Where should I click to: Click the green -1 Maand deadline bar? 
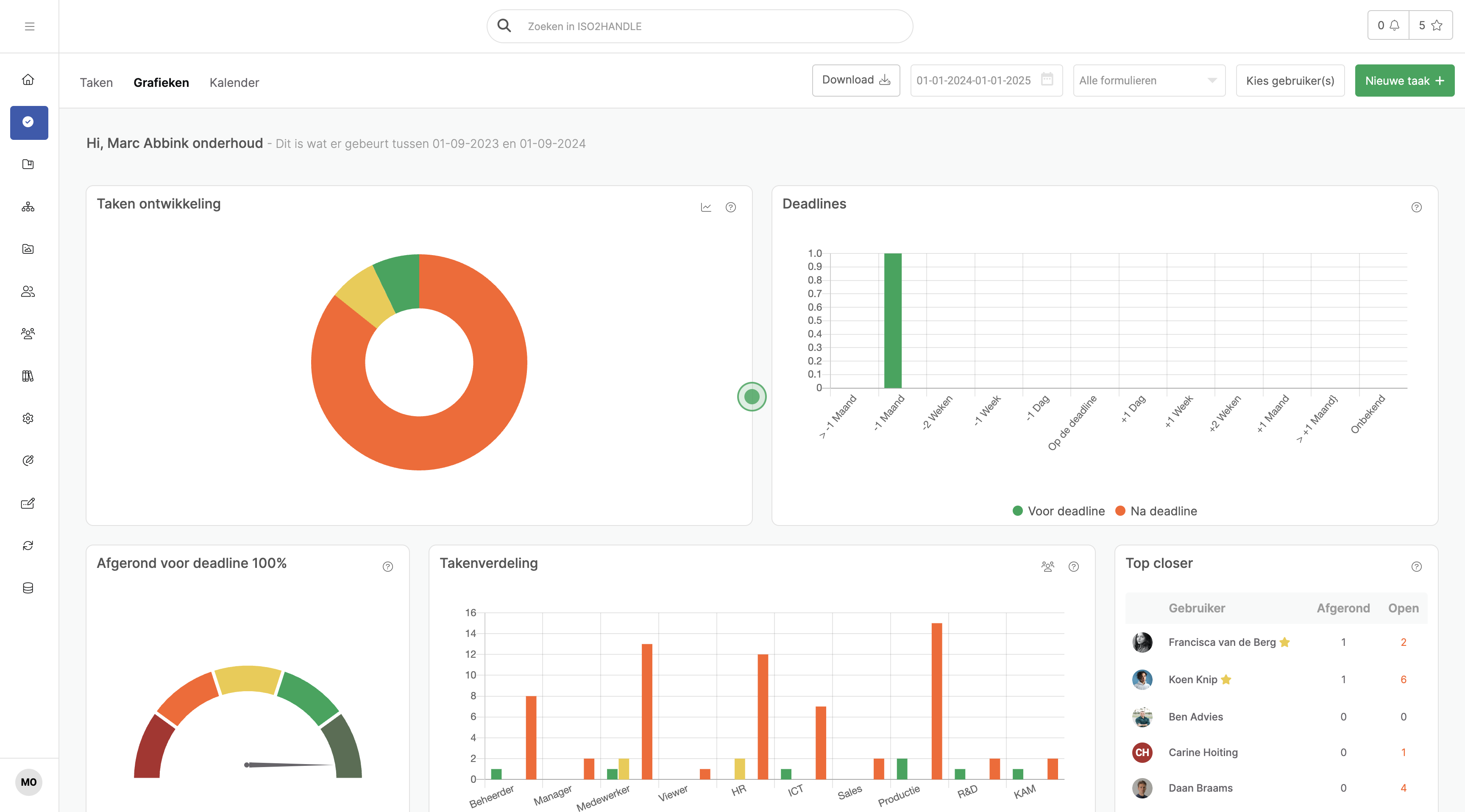(893, 321)
